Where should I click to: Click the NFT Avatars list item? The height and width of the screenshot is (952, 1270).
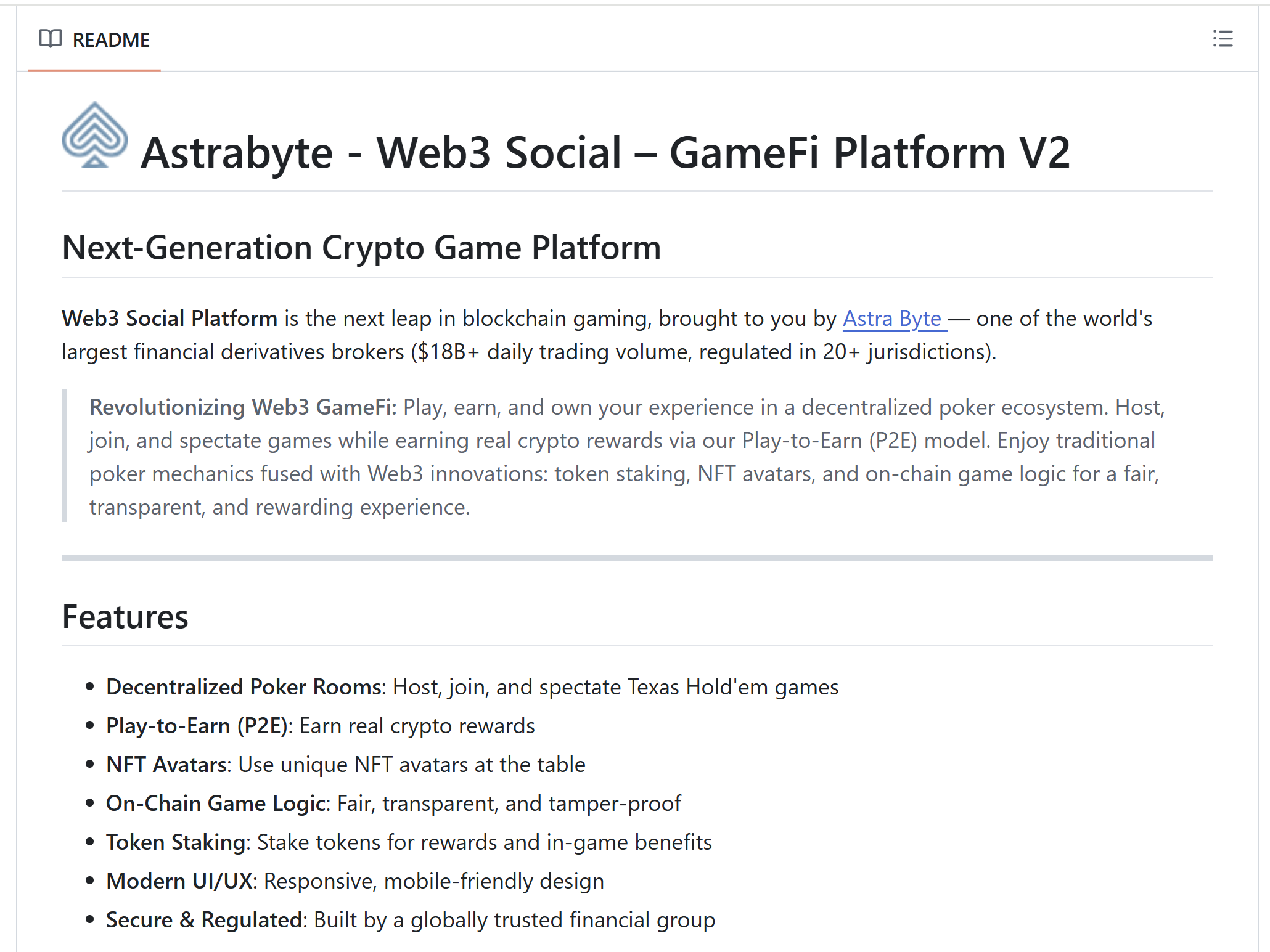coord(345,764)
